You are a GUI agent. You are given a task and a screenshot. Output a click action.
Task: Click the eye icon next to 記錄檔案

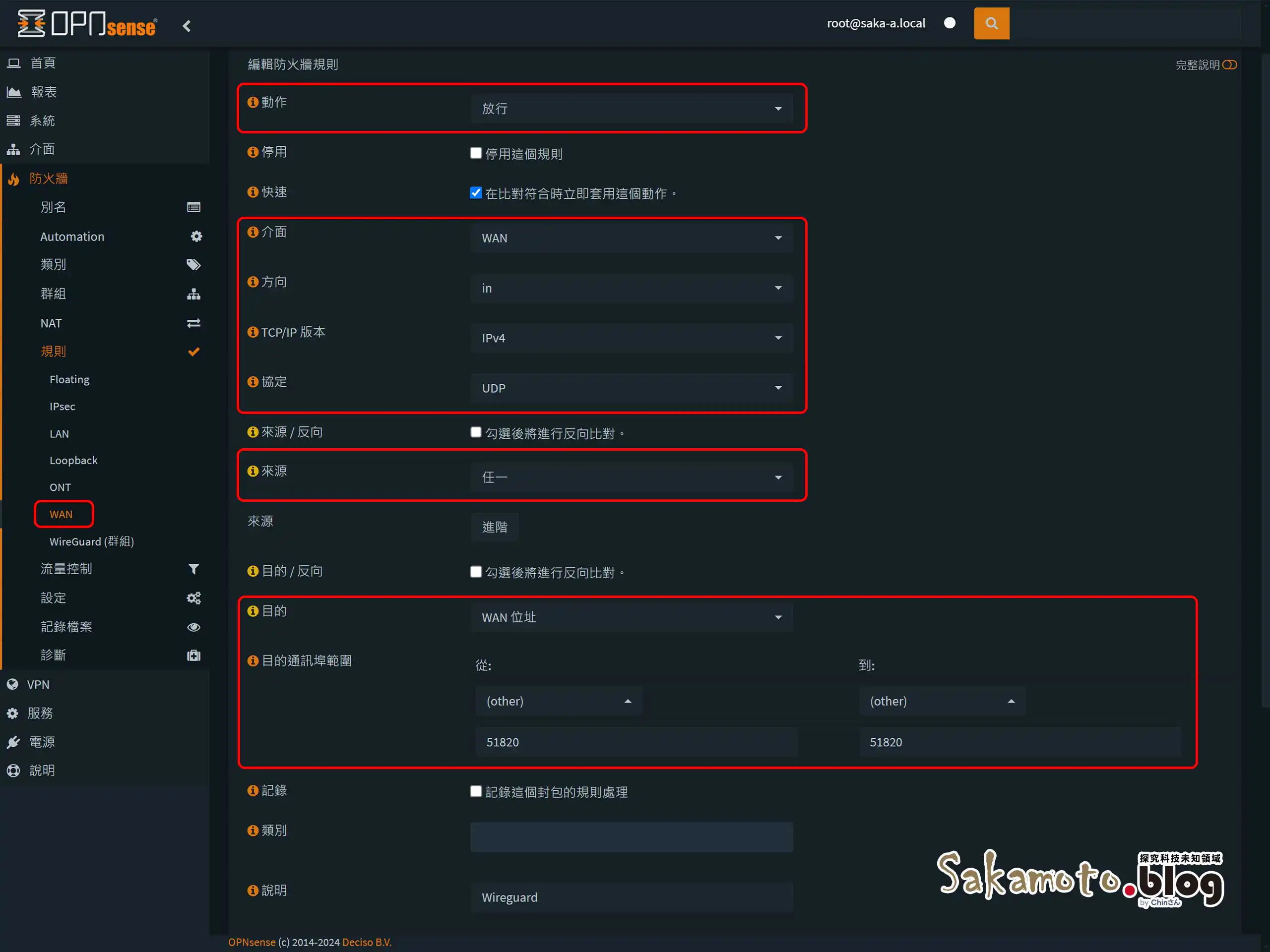click(x=193, y=627)
